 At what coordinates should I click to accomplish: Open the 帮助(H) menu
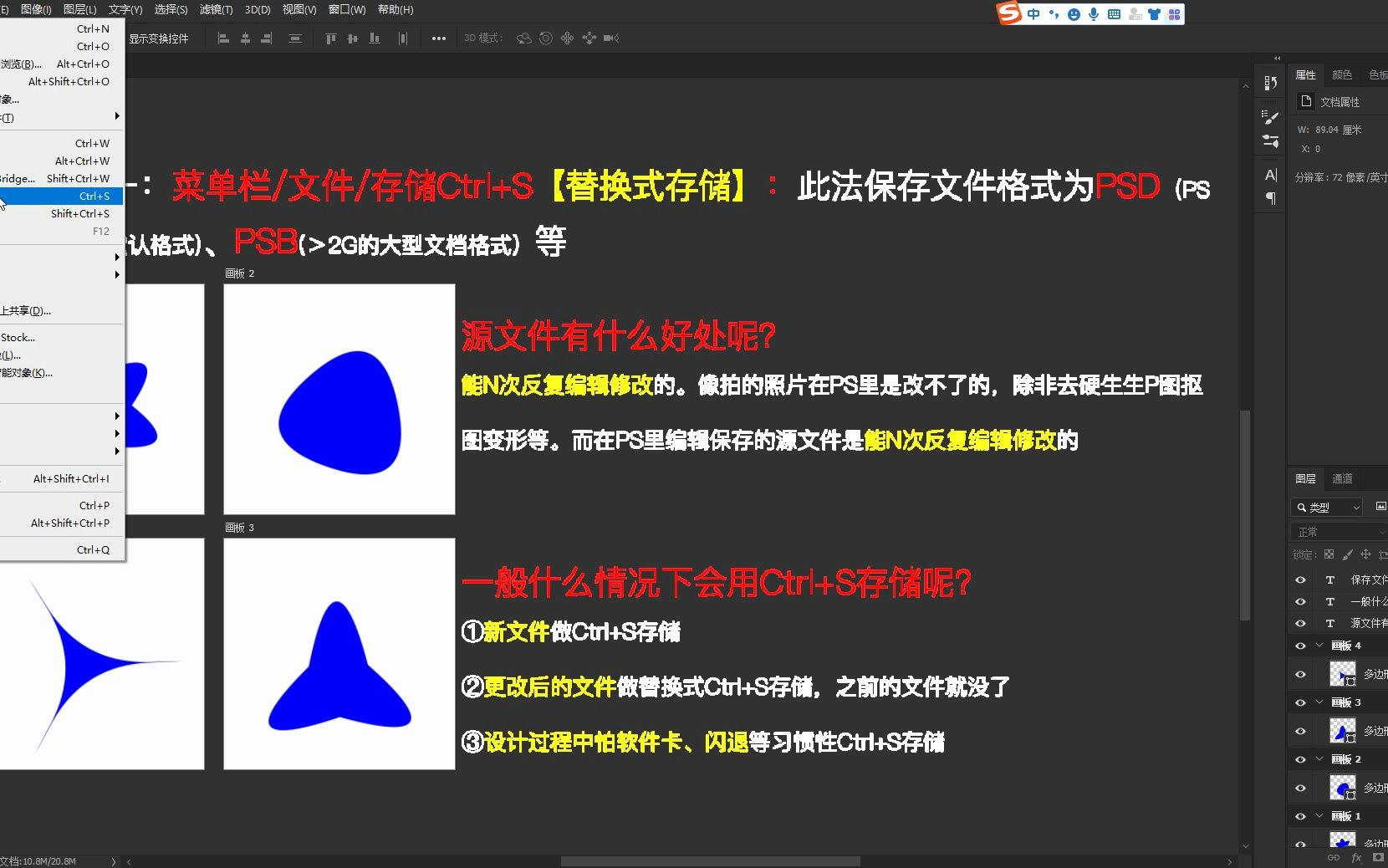(395, 9)
